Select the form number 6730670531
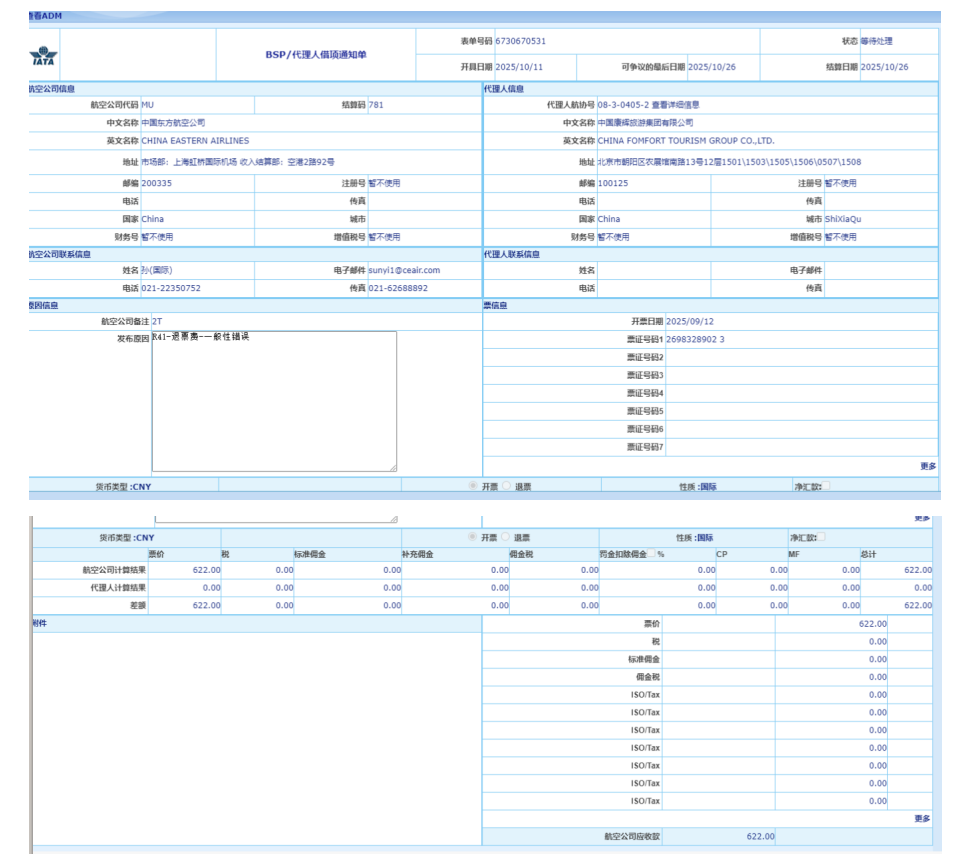957x864 pixels. click(520, 41)
